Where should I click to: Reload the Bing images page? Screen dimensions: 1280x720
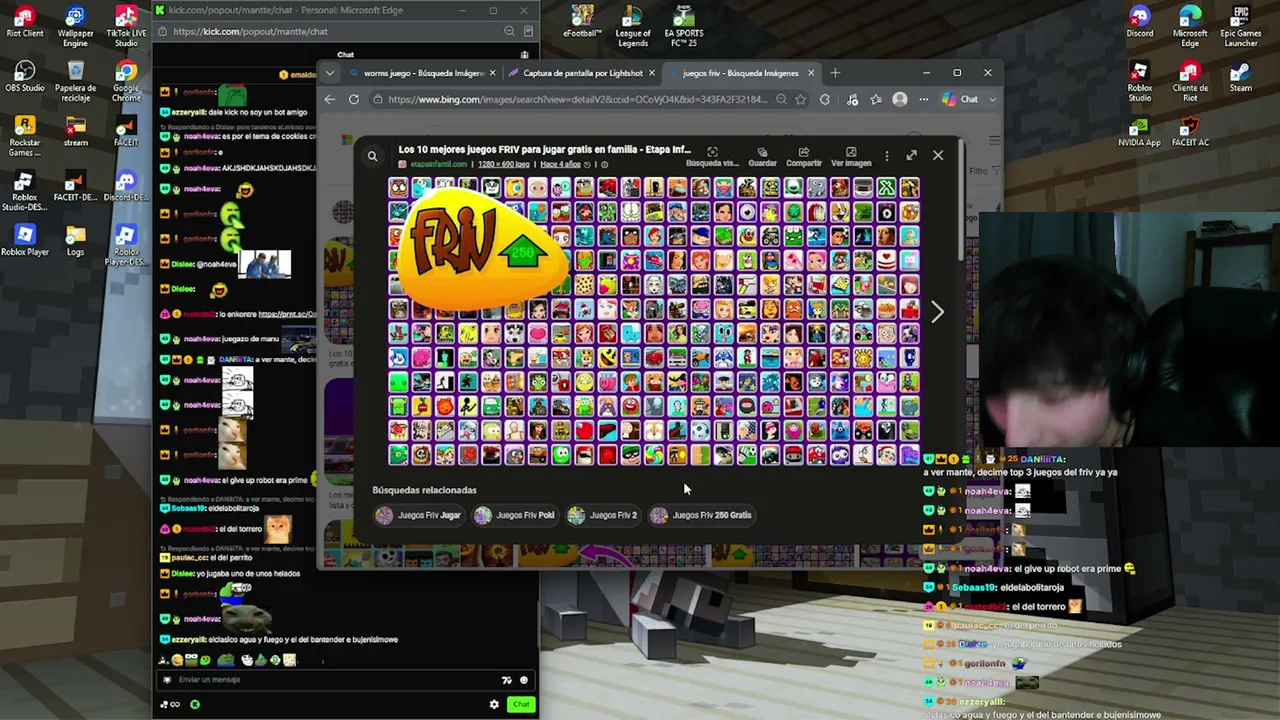tap(354, 99)
